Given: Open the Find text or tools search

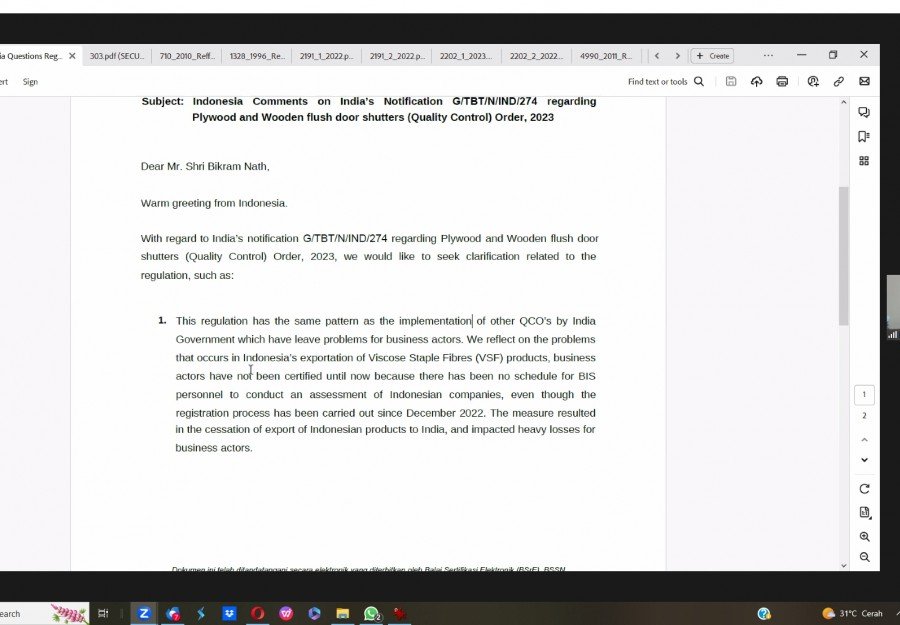Looking at the screenshot, I should pos(666,81).
